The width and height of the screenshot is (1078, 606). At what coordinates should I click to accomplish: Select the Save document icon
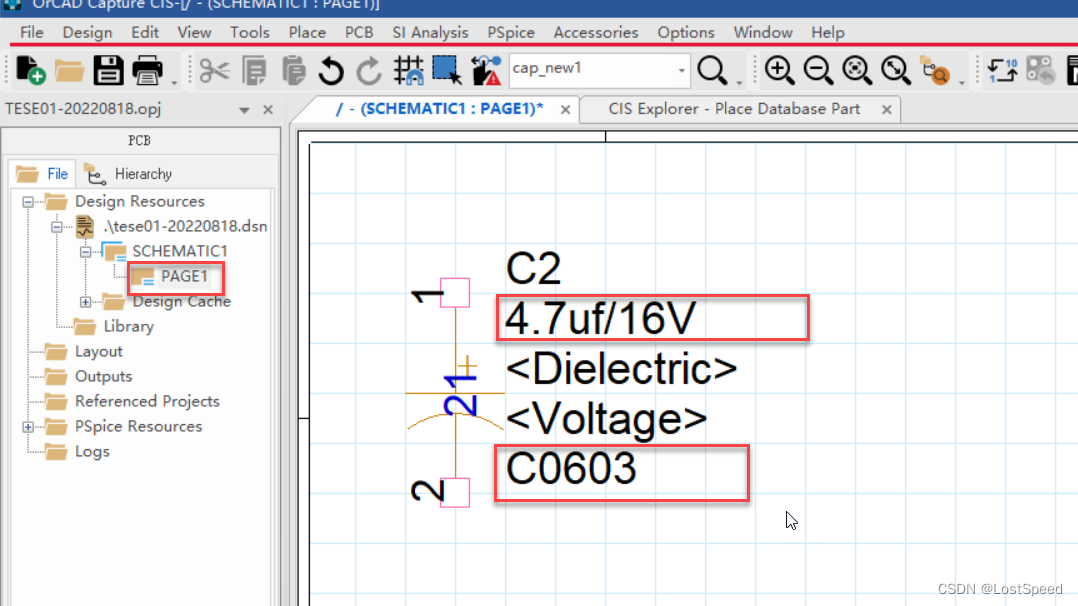pyautogui.click(x=107, y=70)
